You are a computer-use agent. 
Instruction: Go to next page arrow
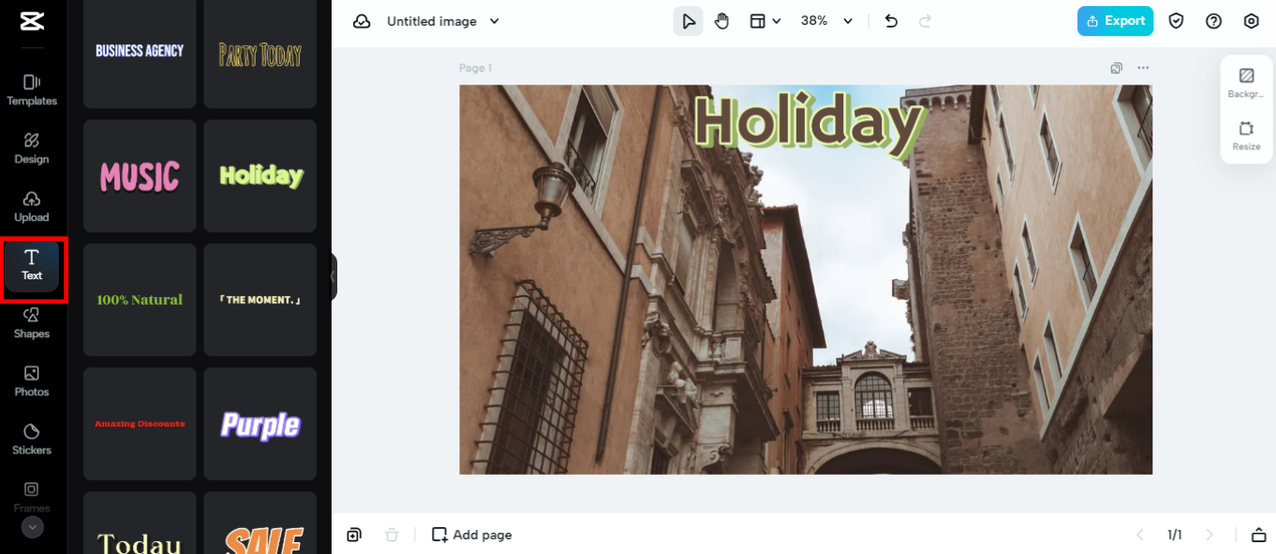pyautogui.click(x=1210, y=535)
